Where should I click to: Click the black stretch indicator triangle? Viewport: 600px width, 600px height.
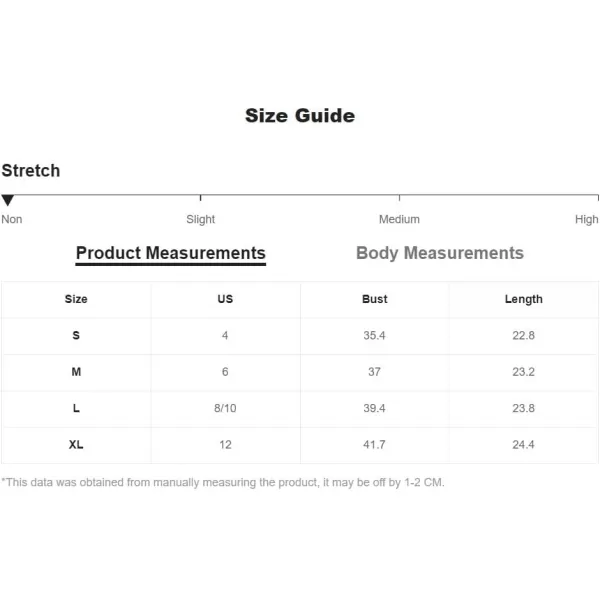point(8,200)
